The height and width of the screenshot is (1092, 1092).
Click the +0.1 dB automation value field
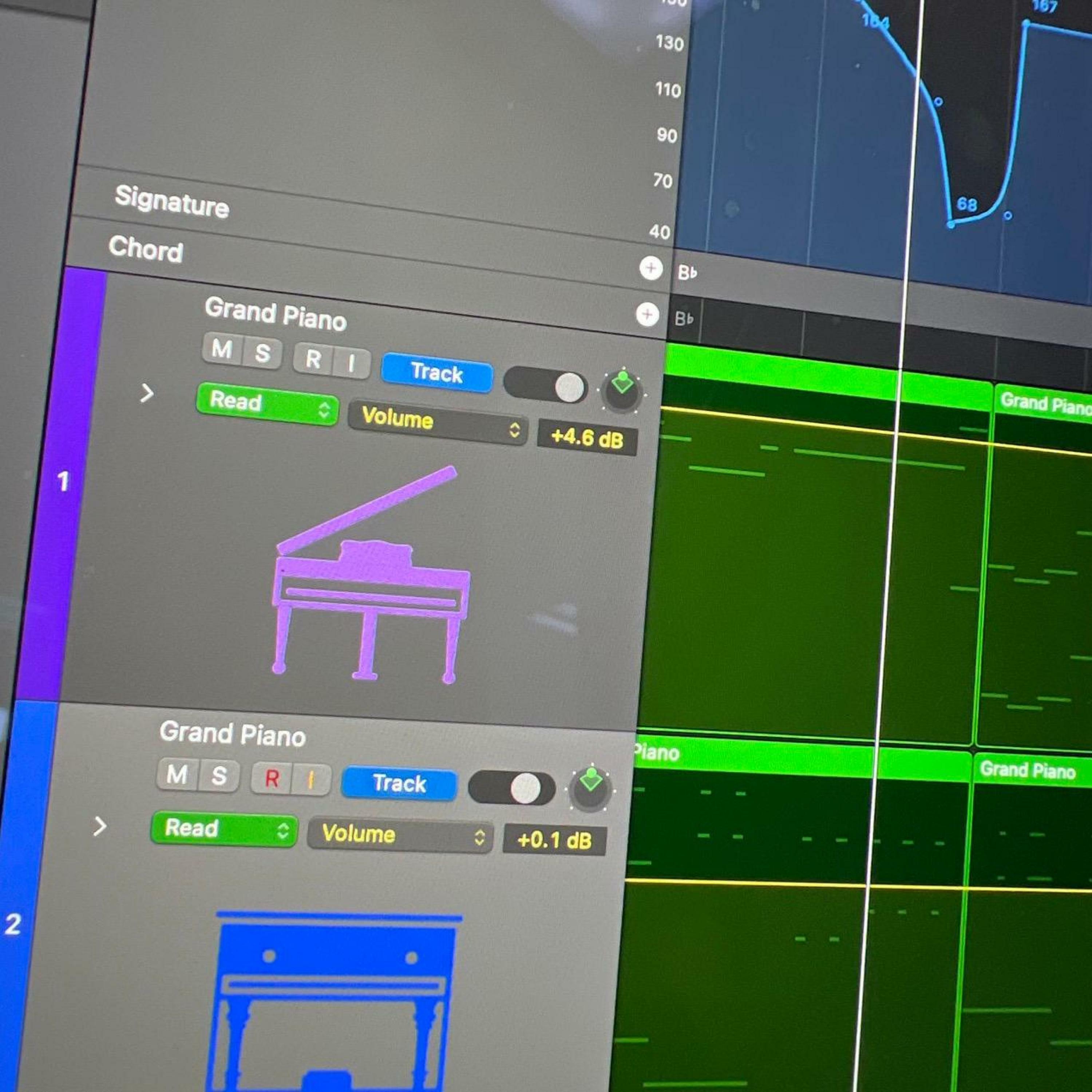pos(554,840)
